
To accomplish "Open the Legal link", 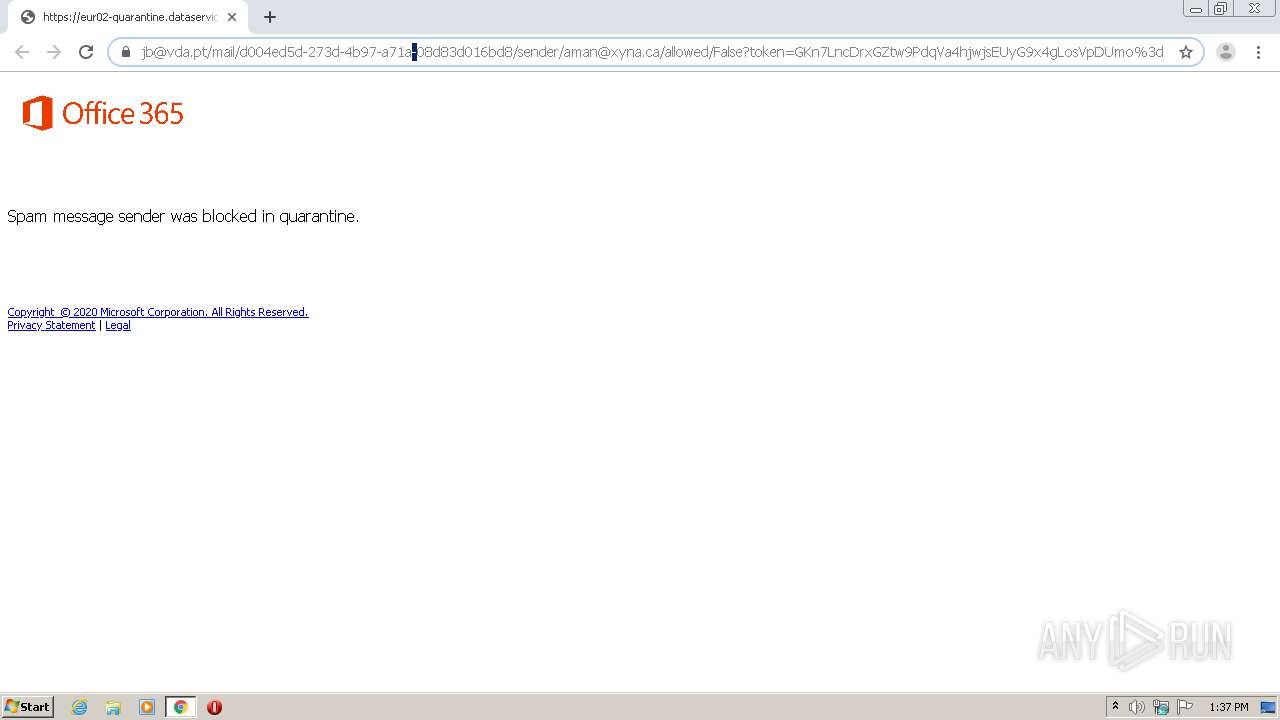I will point(118,325).
